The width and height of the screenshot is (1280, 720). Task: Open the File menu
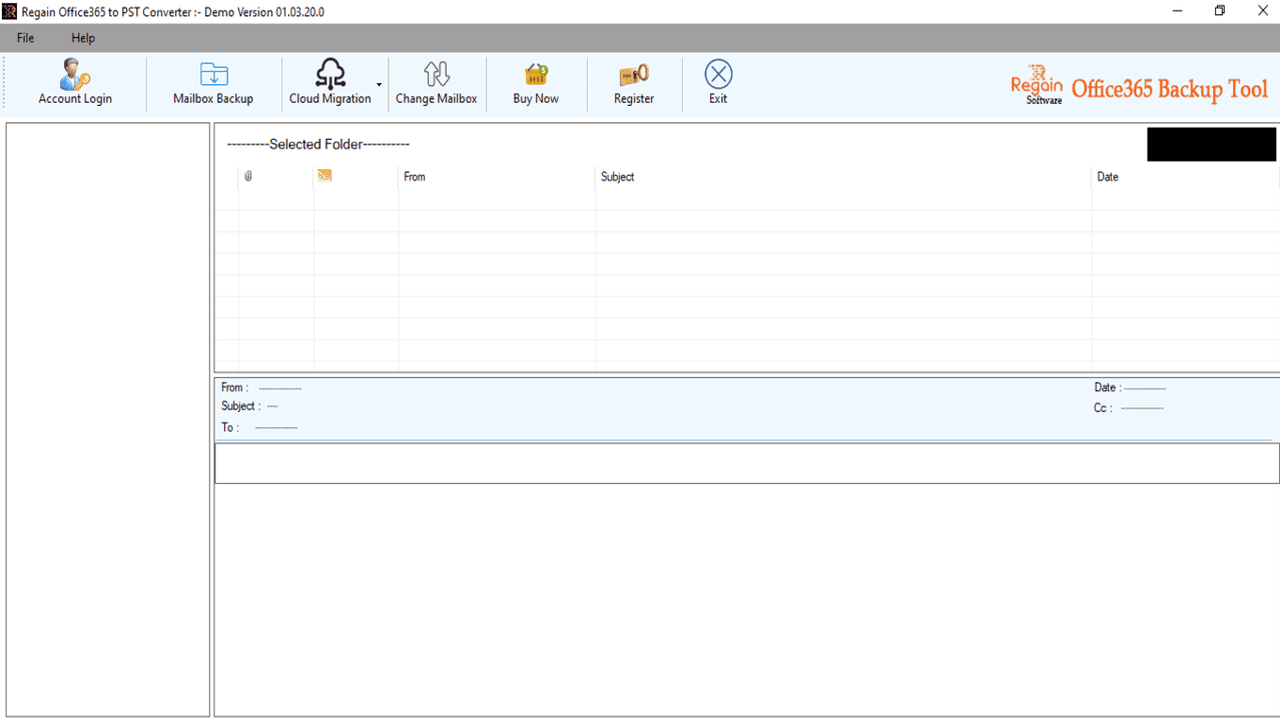[24, 38]
